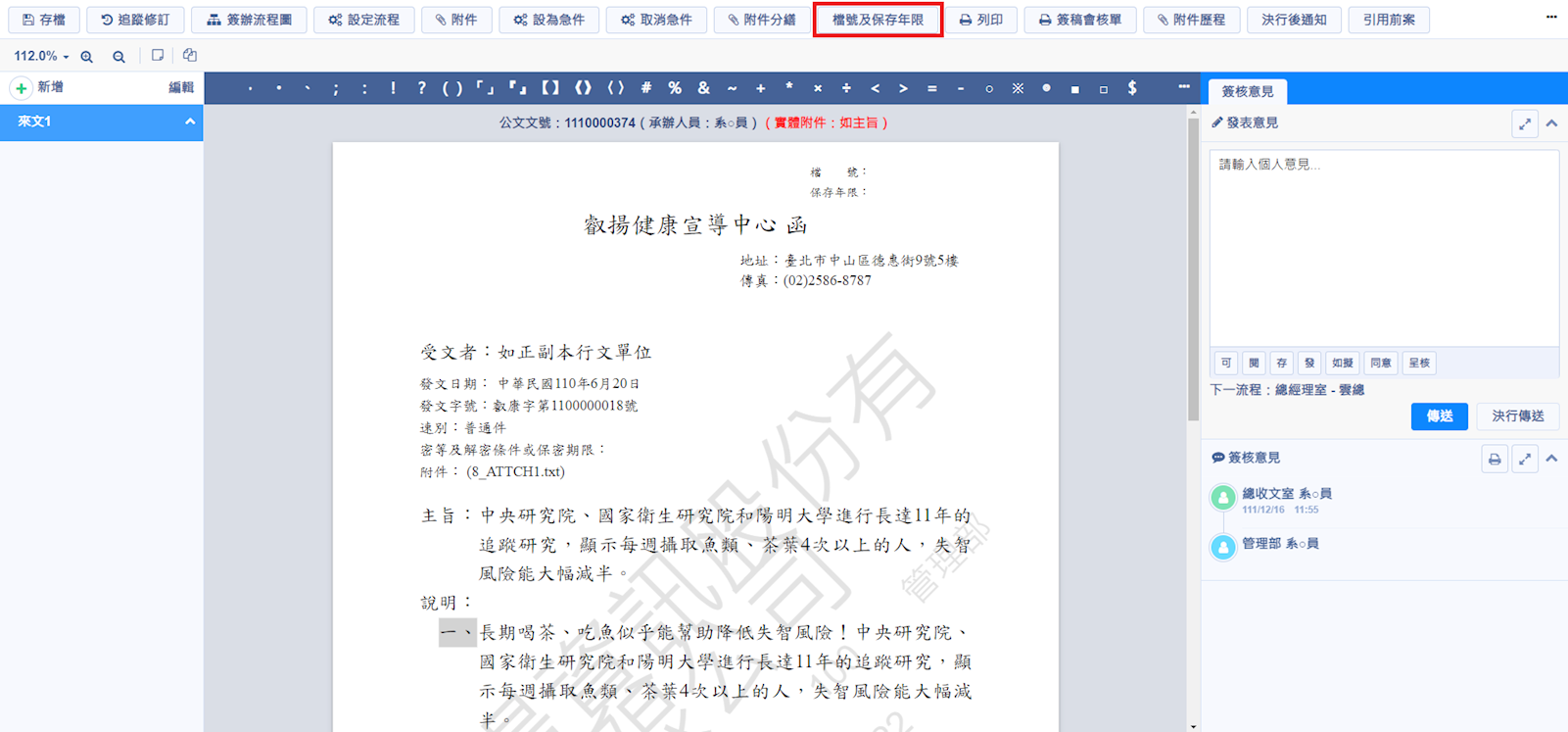Enlarge the 發表意見 panel with expand icon
The image size is (1568, 732).
coord(1525,123)
